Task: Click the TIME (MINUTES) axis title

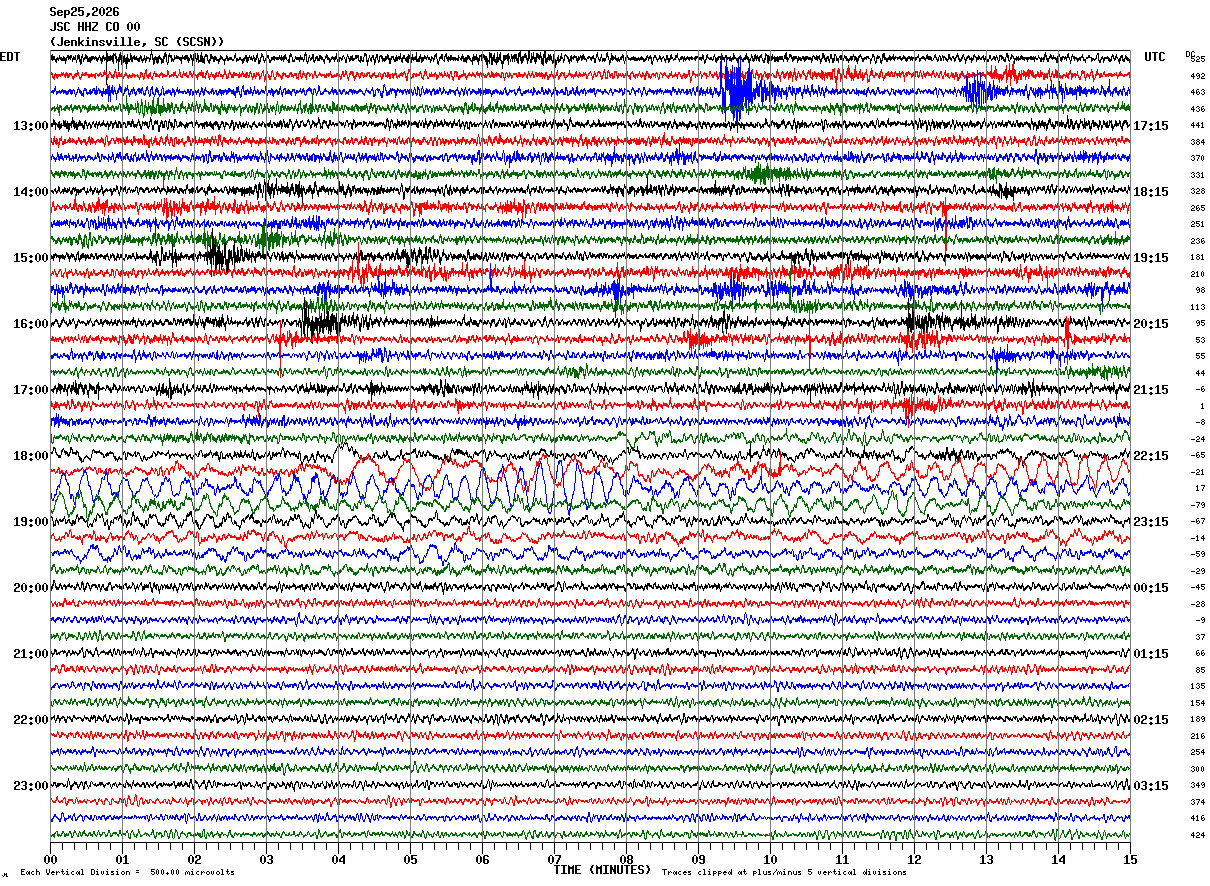Action: [602, 870]
